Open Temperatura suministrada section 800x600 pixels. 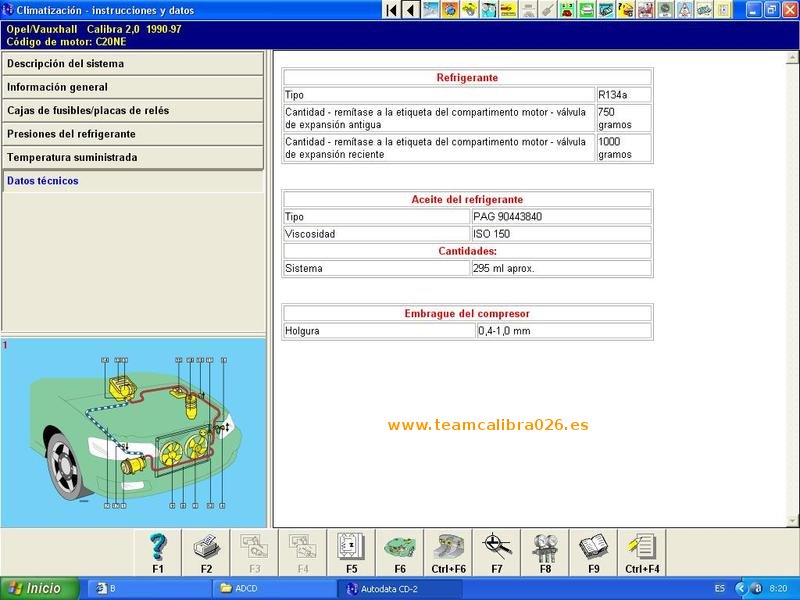[x=132, y=157]
